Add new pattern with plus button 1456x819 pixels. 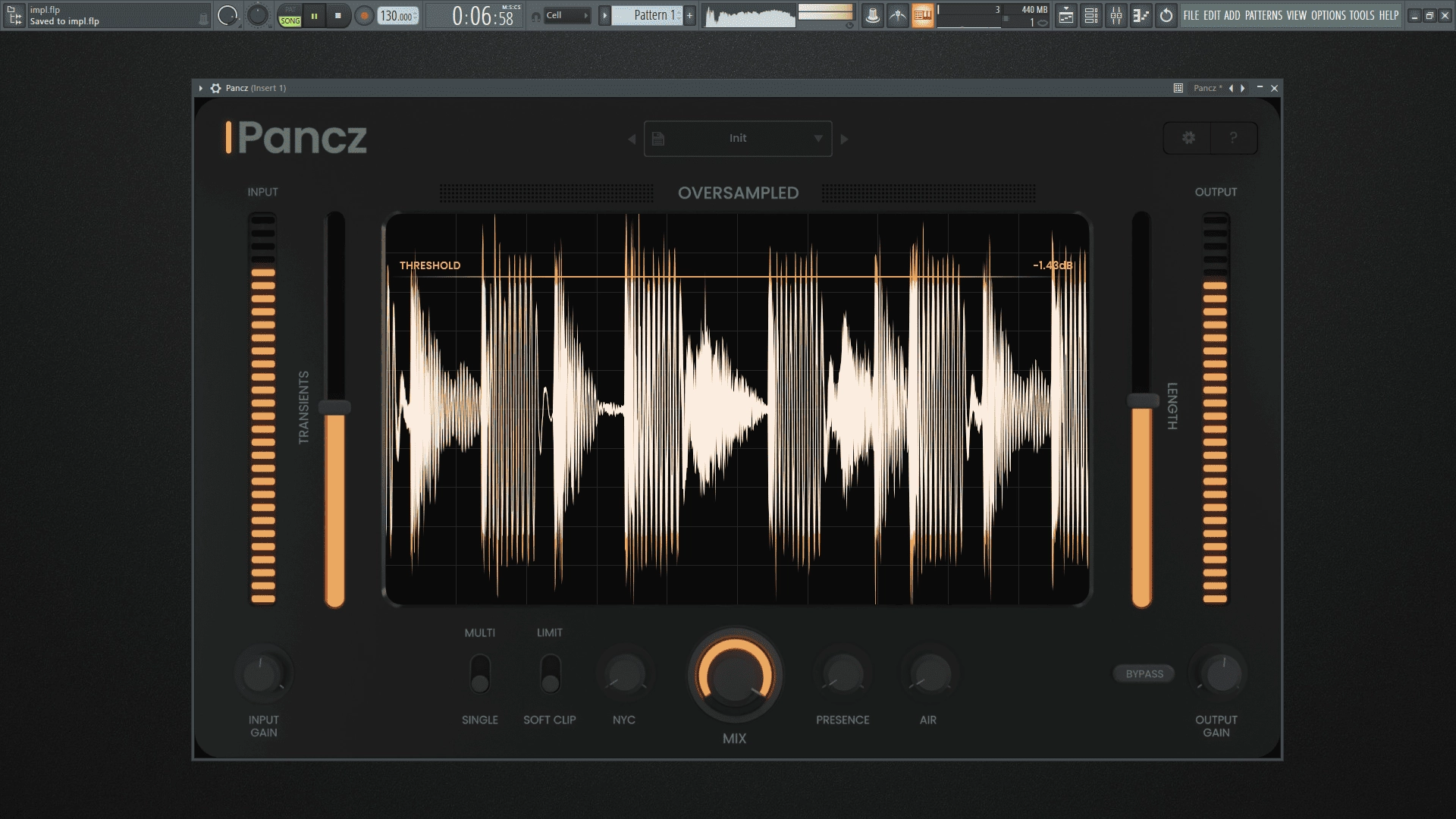click(689, 15)
